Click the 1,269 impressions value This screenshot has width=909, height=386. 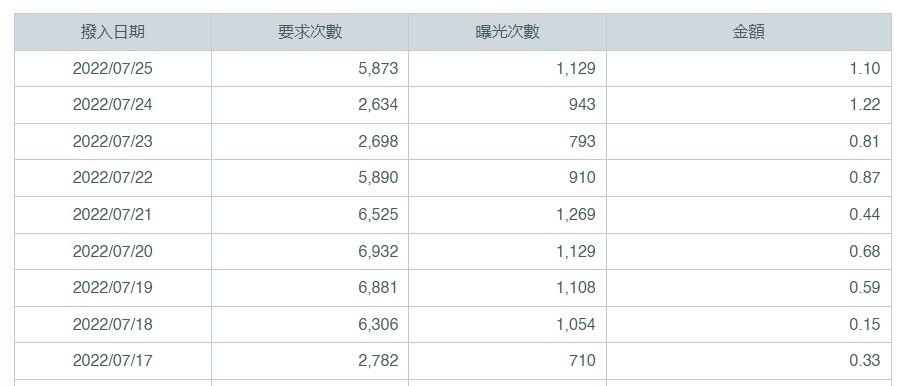(576, 214)
